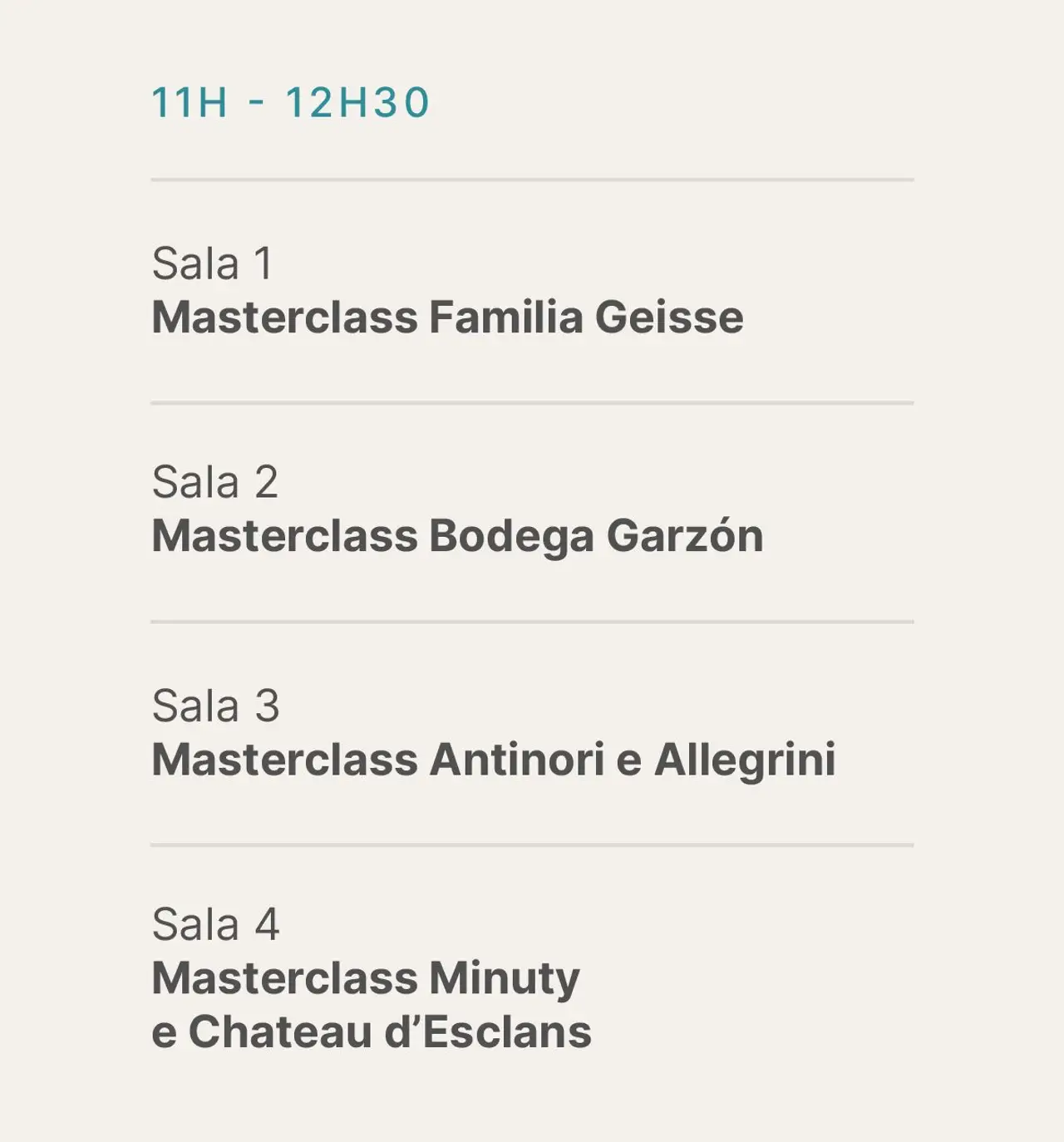Select the Sala 3 label

click(216, 706)
